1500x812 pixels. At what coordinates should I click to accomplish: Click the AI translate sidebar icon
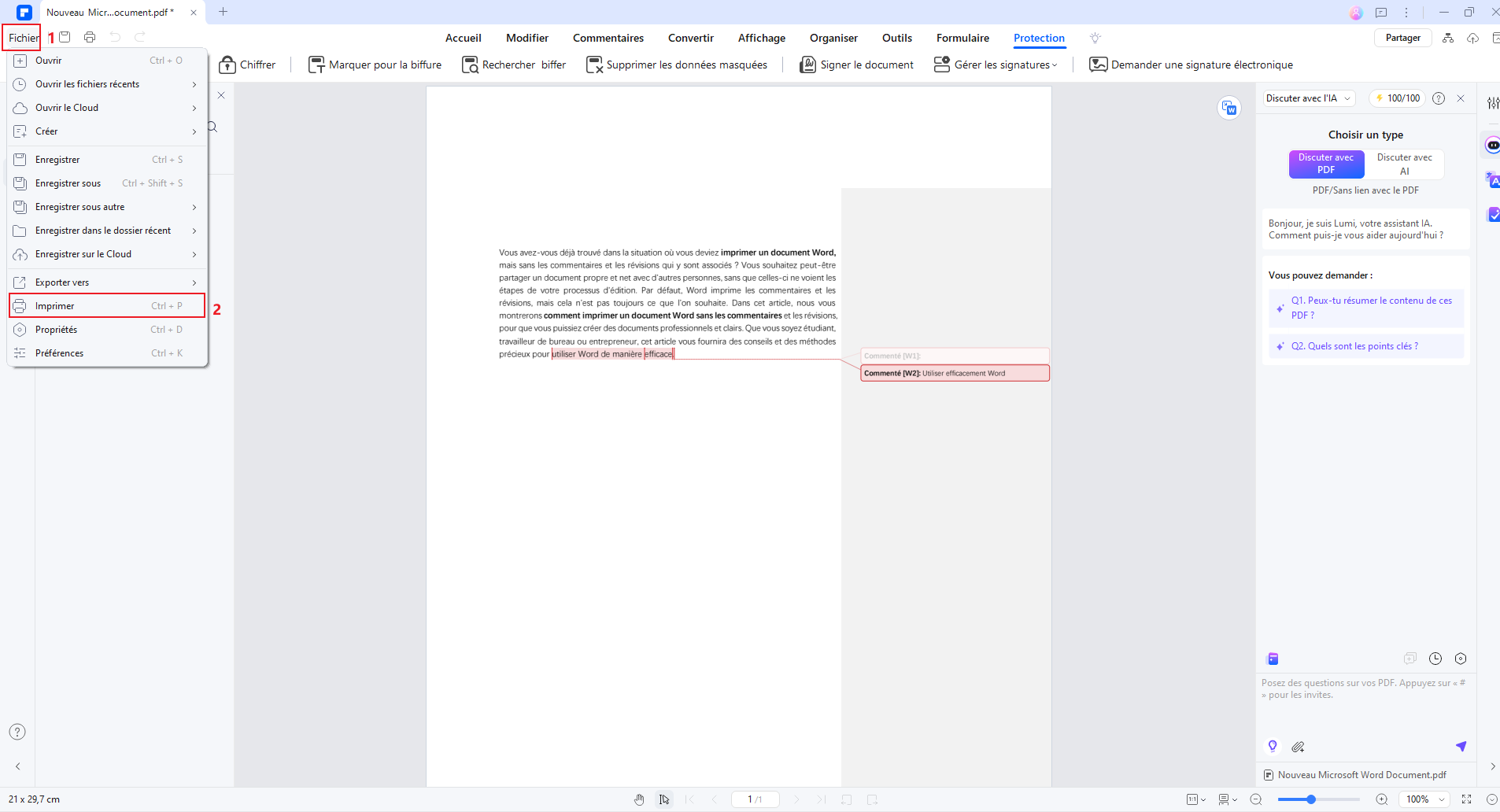click(1492, 180)
